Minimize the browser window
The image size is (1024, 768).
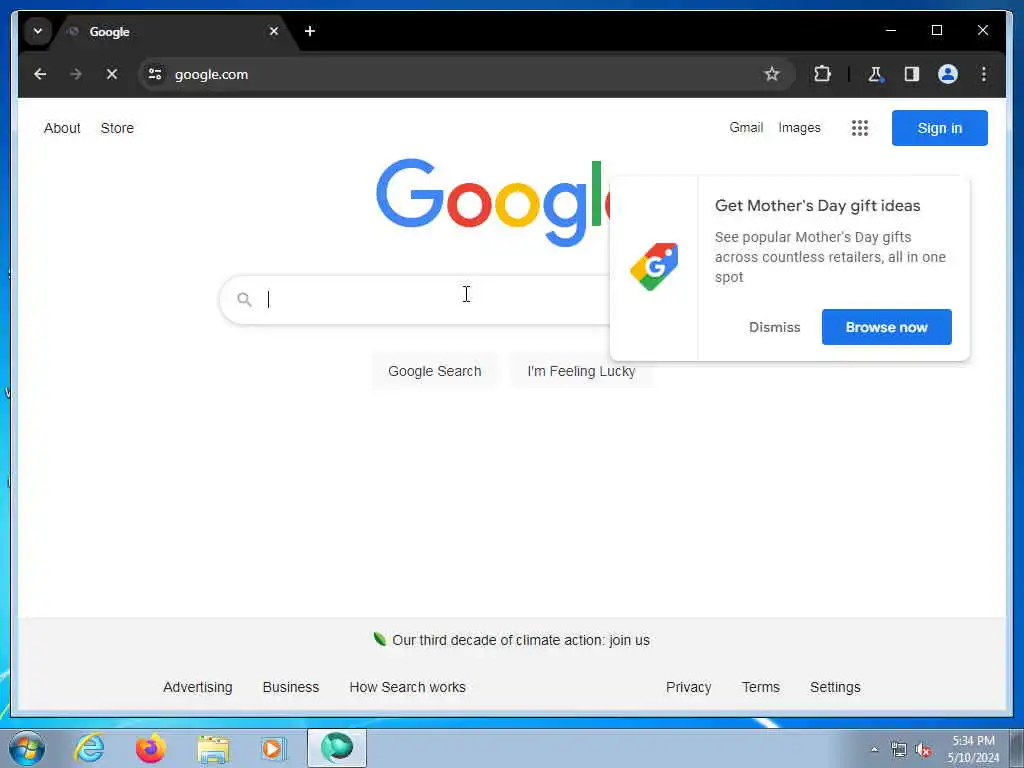pyautogui.click(x=891, y=31)
